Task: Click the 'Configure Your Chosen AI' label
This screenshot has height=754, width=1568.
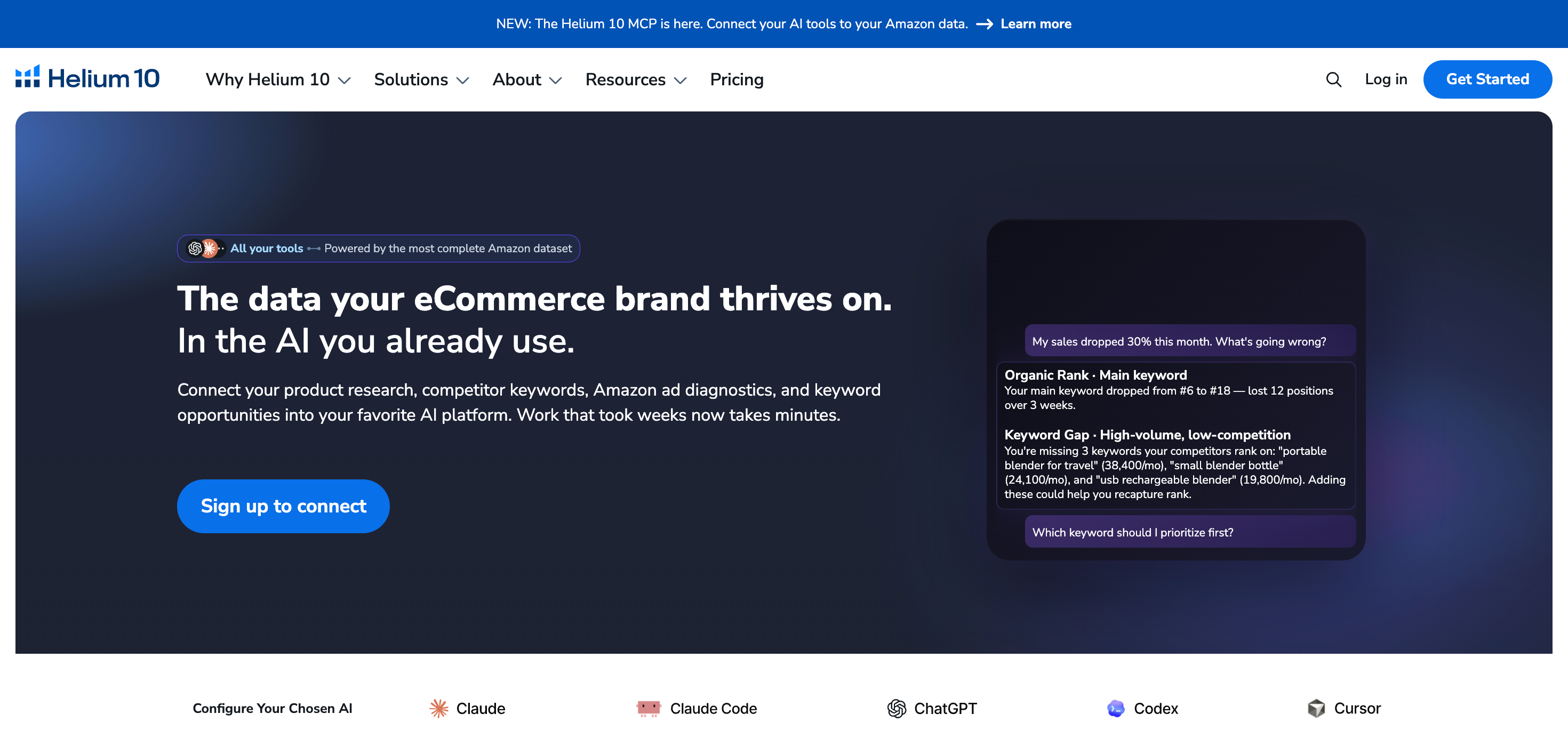Action: [x=272, y=708]
